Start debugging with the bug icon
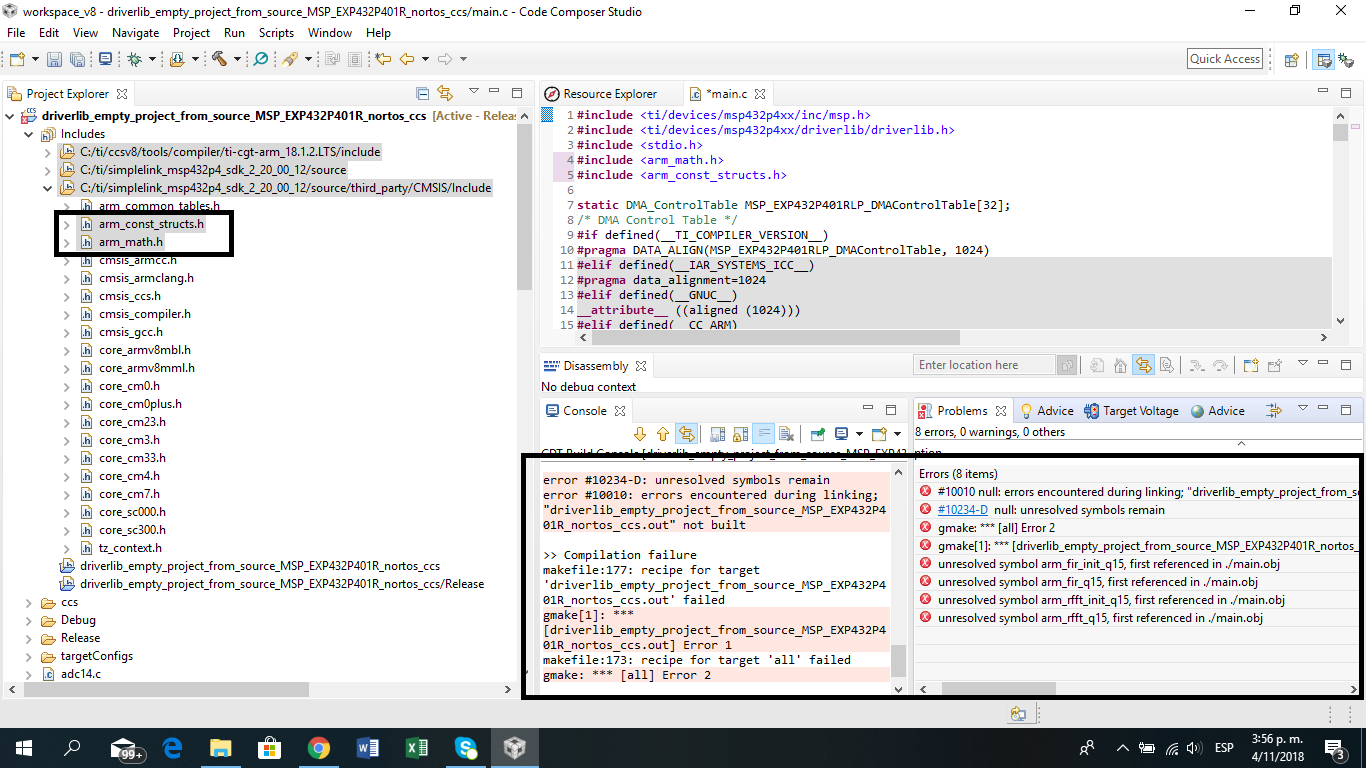The image size is (1366, 768). point(134,59)
